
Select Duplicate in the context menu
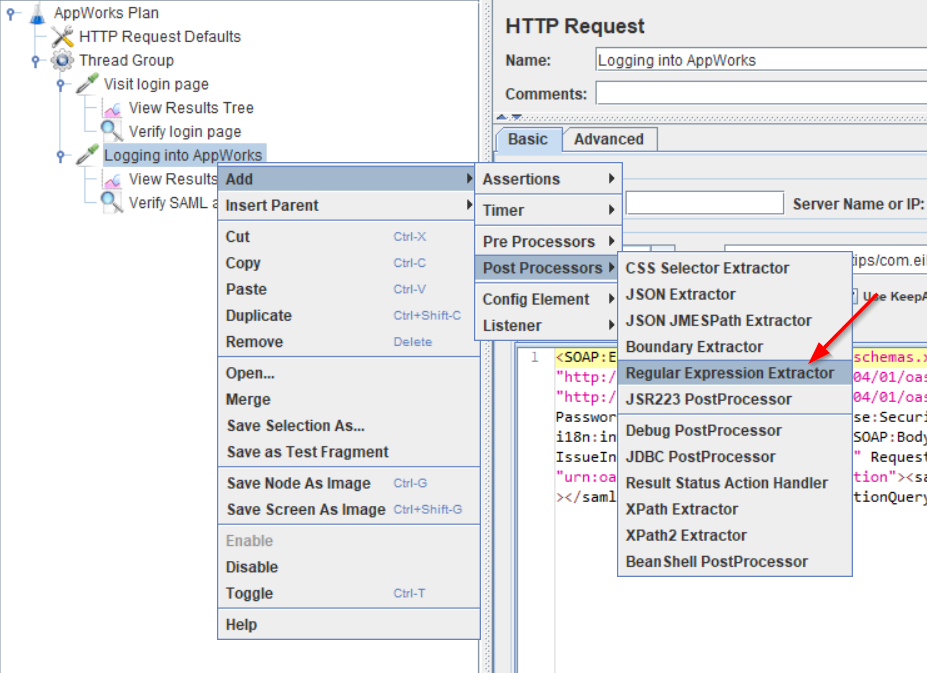259,315
